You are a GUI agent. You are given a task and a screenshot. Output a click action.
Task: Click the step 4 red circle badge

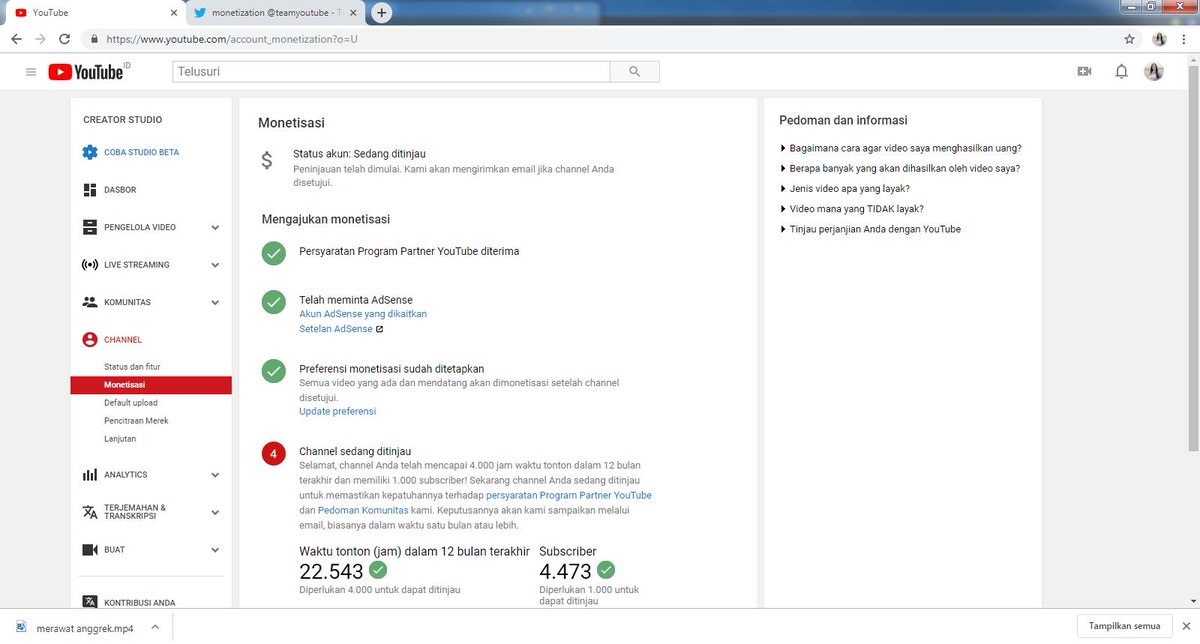click(x=274, y=455)
